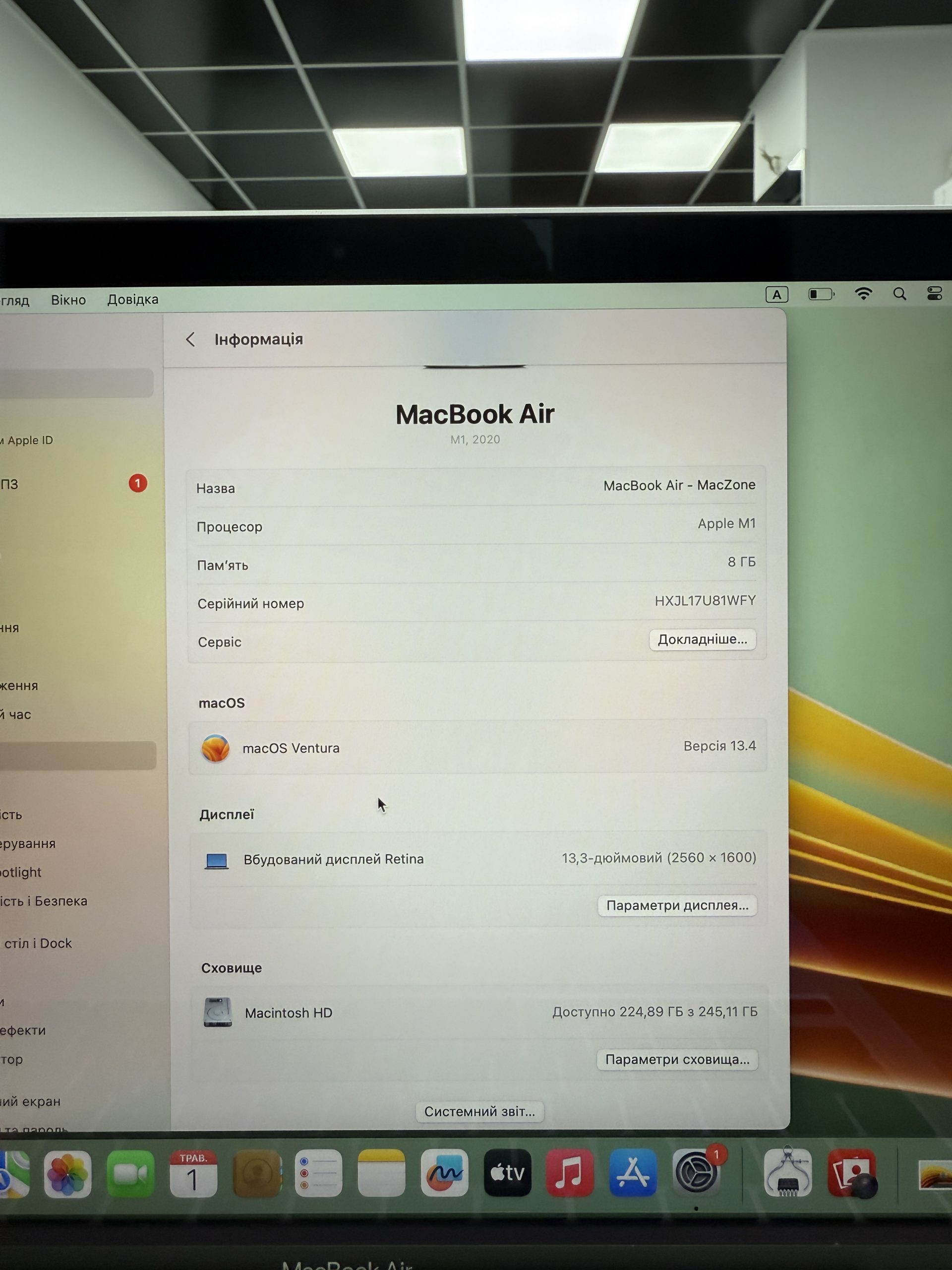Select the й час item in the sidebar
Screen dimensions: 952x1270
[15, 714]
